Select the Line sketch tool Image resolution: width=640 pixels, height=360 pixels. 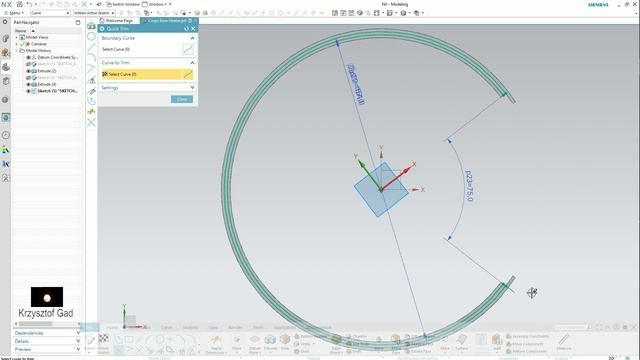tap(91, 47)
